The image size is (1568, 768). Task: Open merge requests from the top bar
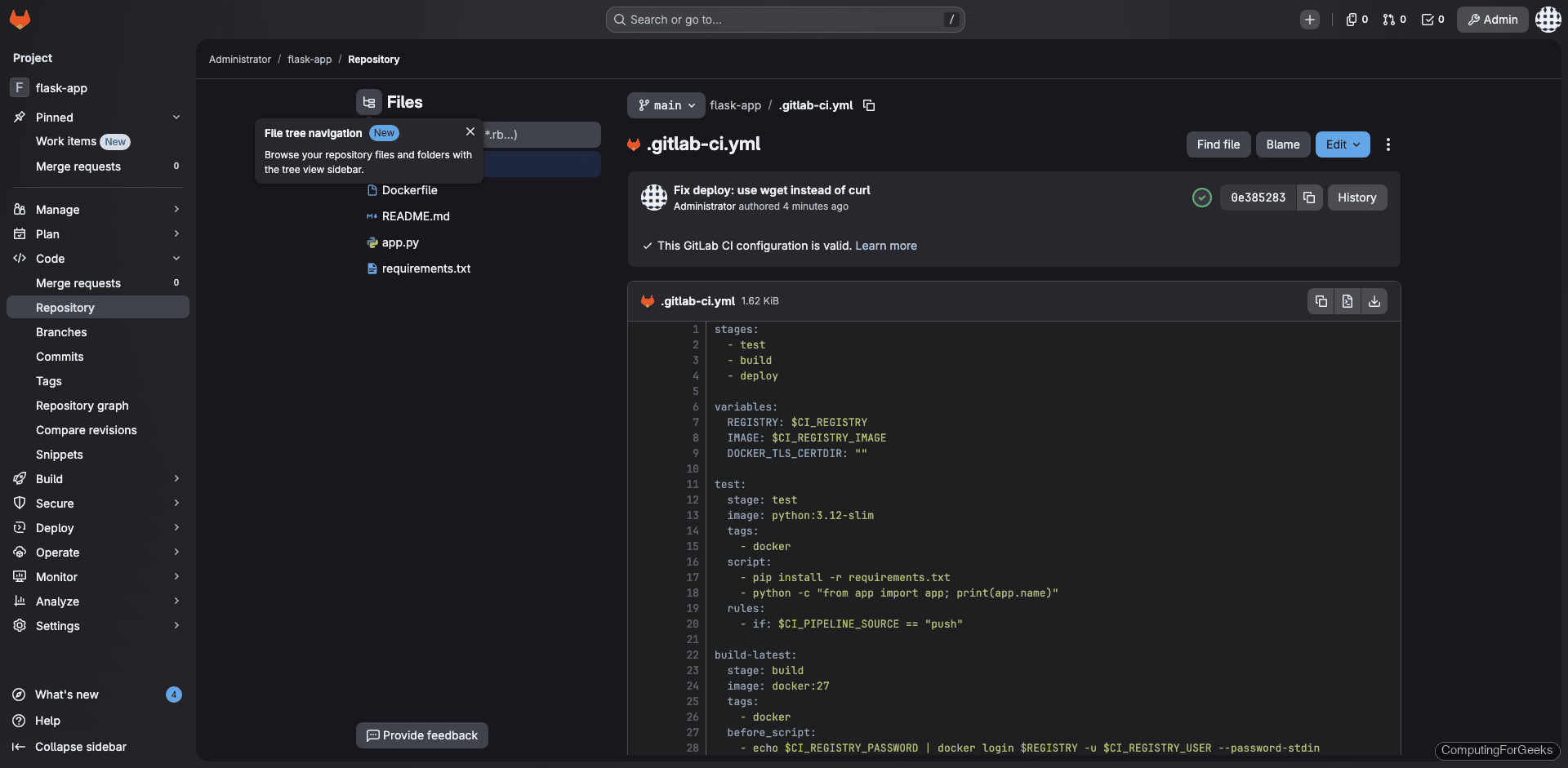coord(1392,20)
